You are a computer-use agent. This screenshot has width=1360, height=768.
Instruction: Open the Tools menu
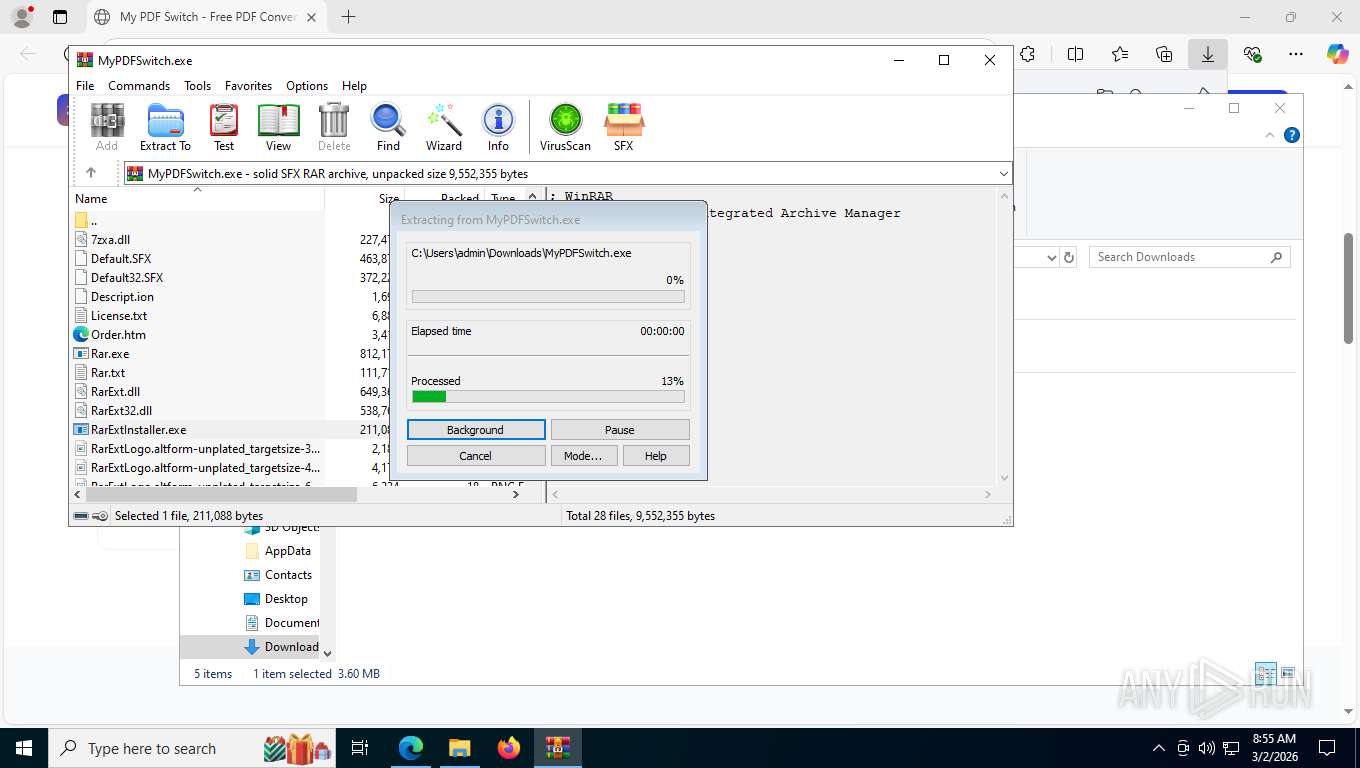point(197,86)
